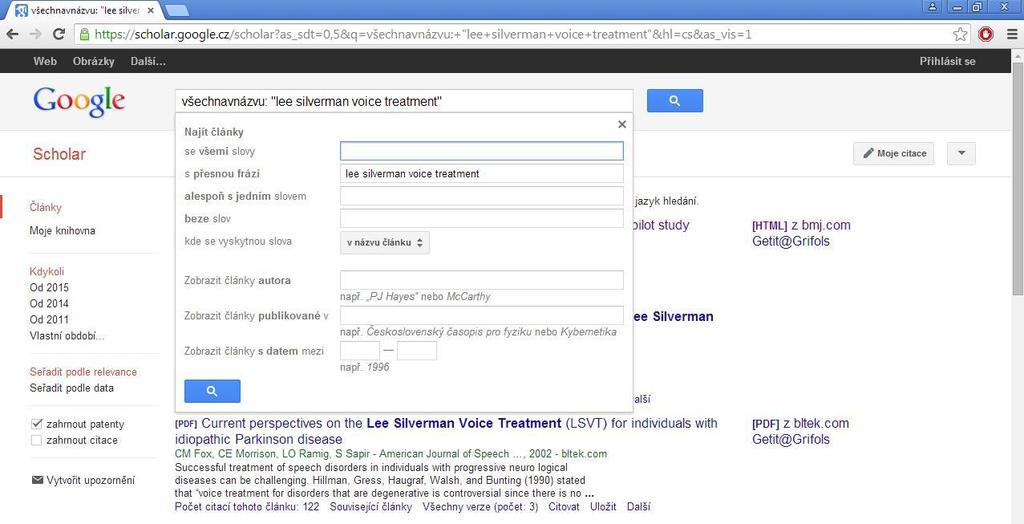The width and height of the screenshot is (1024, 524).
Task: Click Vytvořit upozornění link
Action: click(91, 480)
